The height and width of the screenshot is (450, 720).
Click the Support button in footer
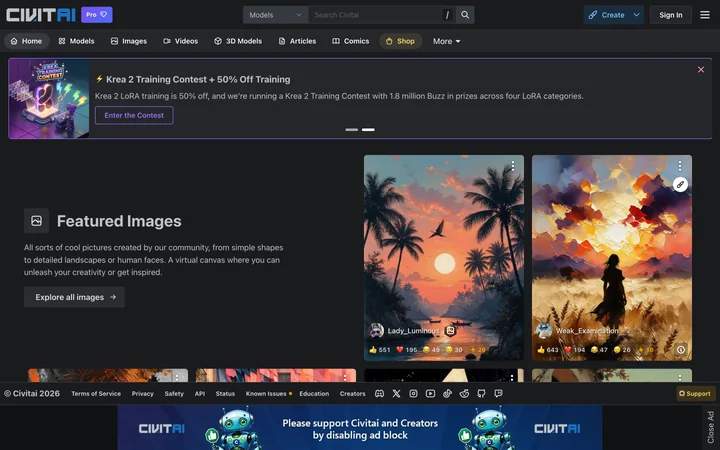(695, 394)
